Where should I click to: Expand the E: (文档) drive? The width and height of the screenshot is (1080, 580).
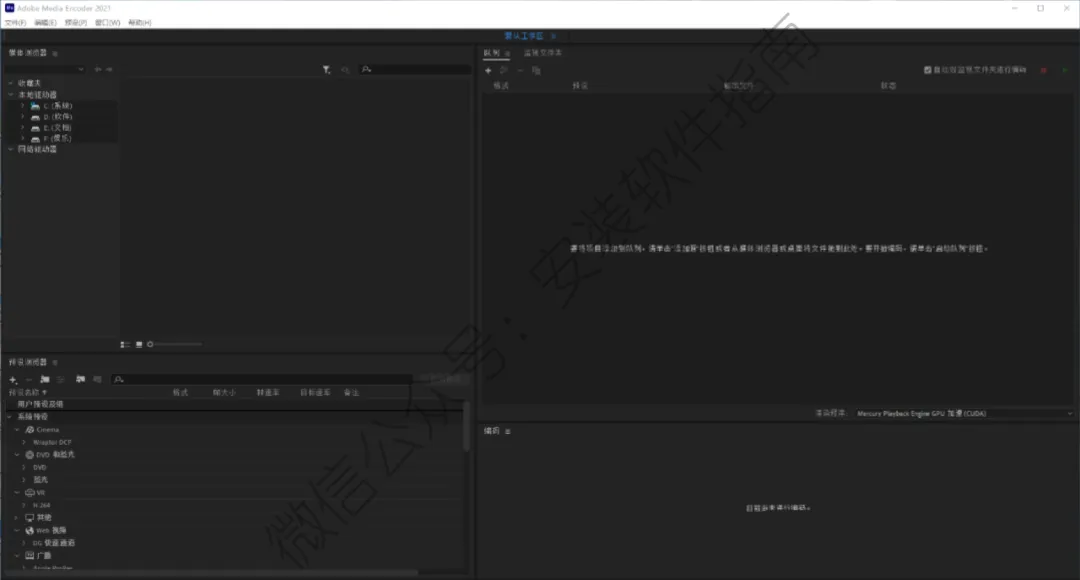22,128
